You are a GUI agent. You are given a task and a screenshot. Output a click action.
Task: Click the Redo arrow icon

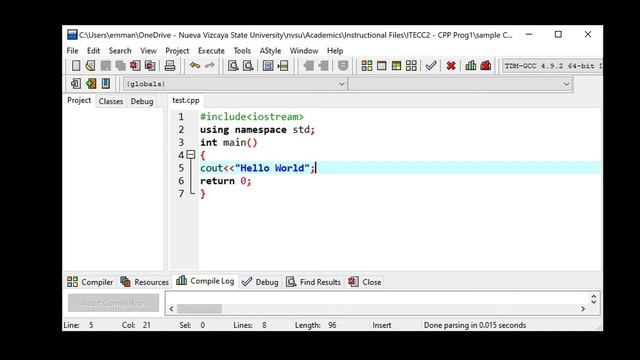[209, 66]
